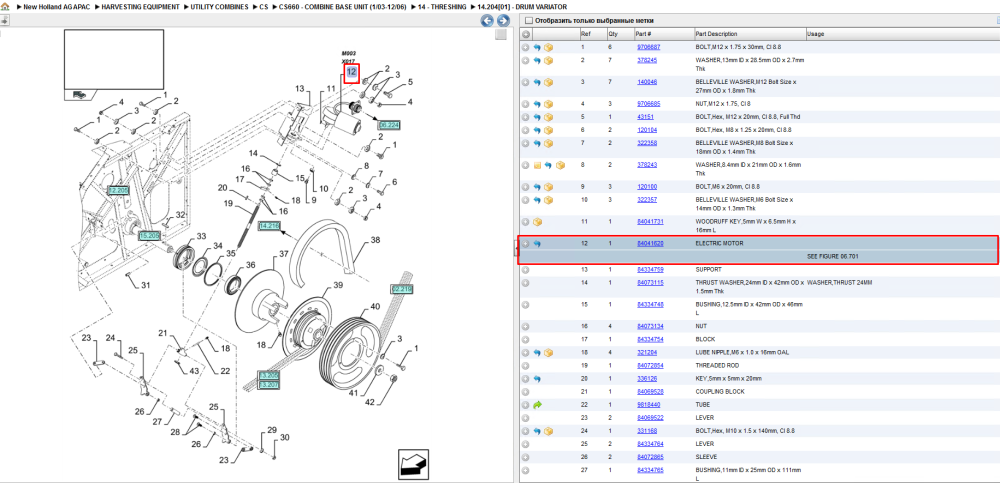This screenshot has height=483, width=1000.
Task: Go to the home page icon
Action: click(5, 6)
